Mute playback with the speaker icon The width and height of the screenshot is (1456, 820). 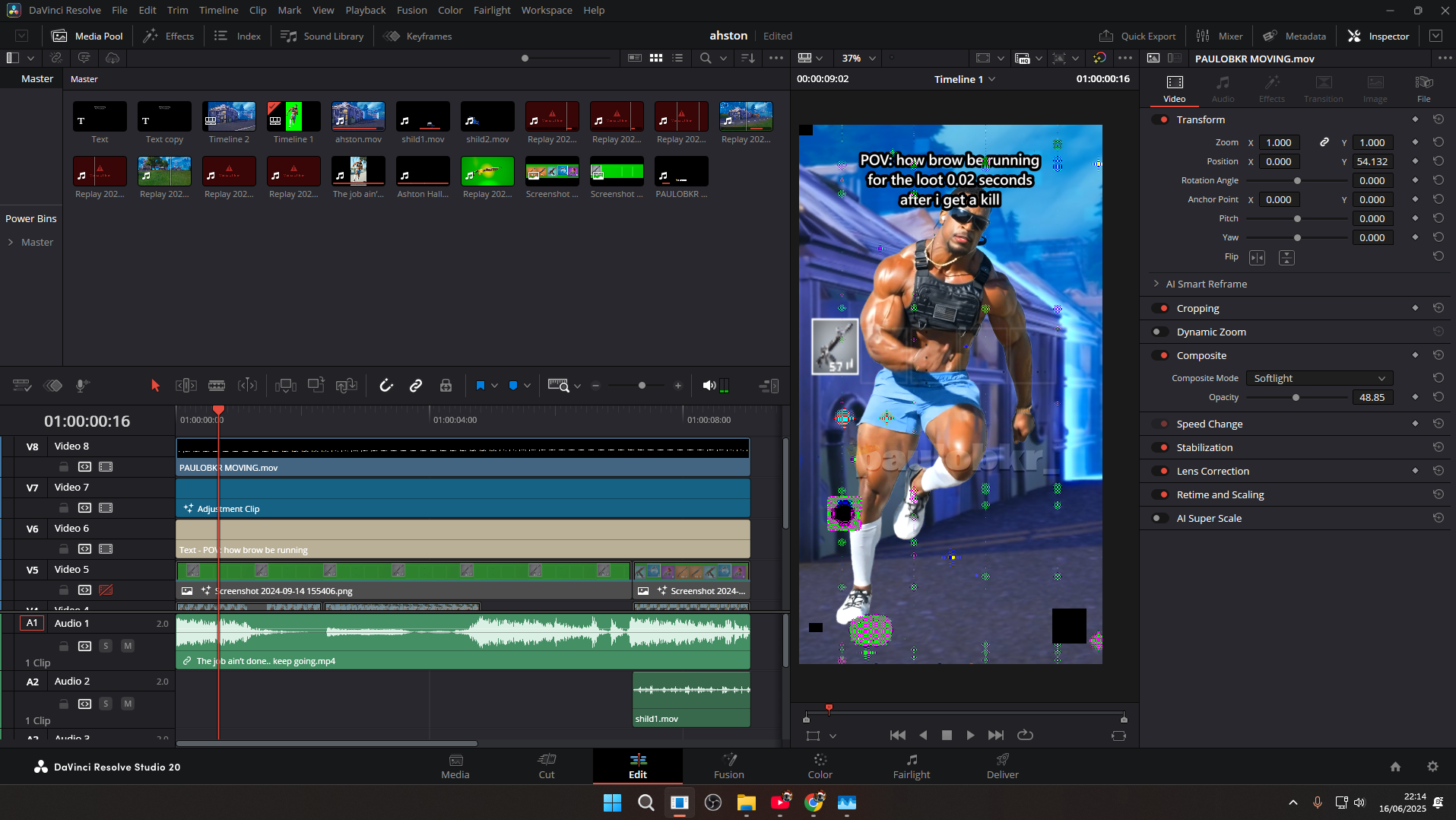(709, 386)
